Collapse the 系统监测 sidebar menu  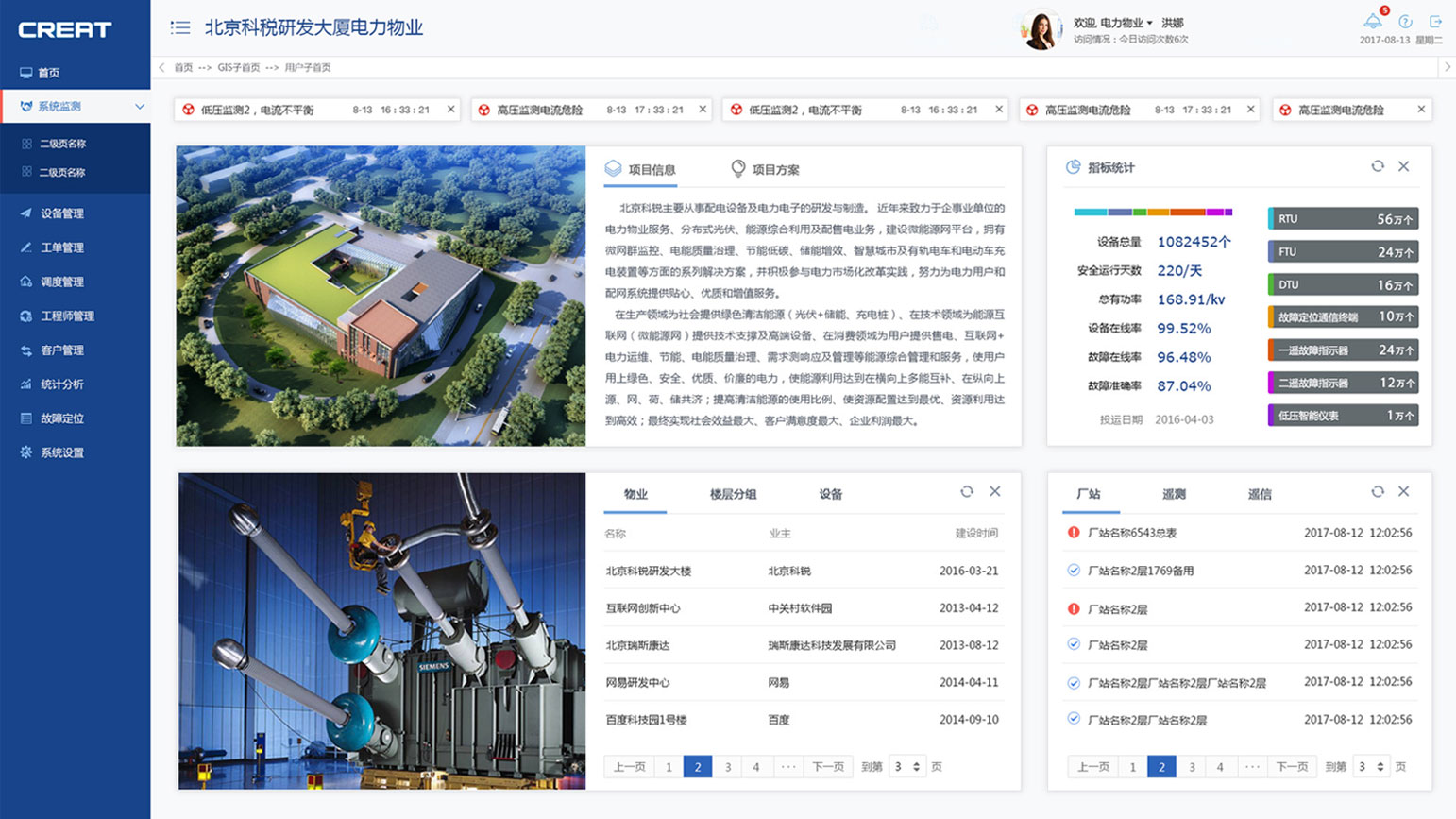[140, 106]
